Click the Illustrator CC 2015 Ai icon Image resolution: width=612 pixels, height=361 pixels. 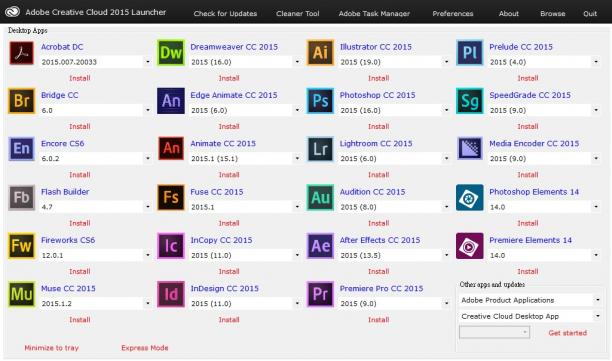tap(320, 53)
